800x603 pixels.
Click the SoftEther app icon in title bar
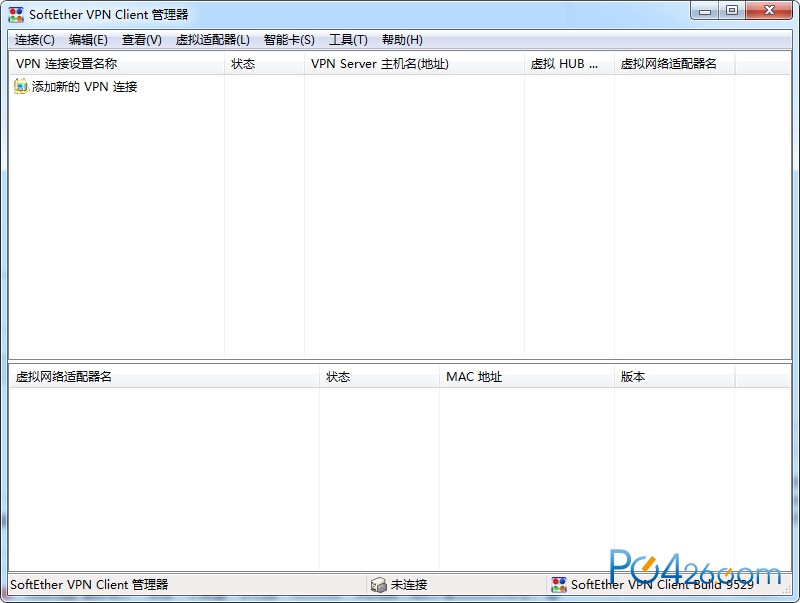[16, 14]
